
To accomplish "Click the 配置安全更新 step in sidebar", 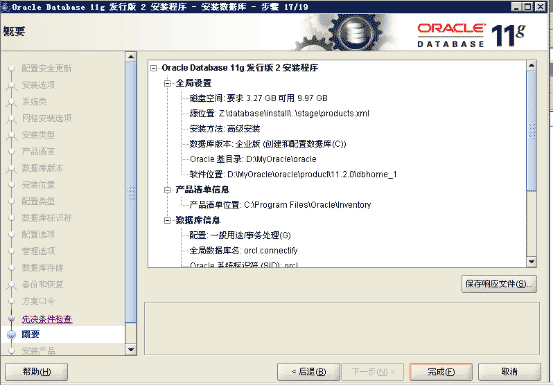I will pos(47,68).
